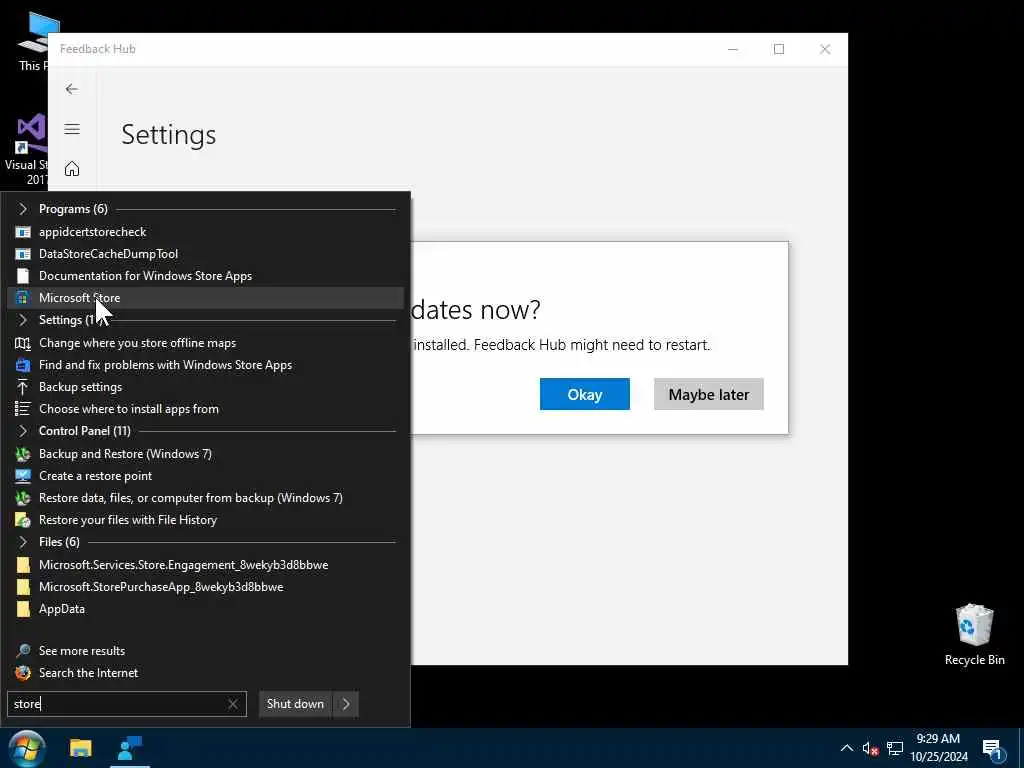Clear the search box with X
The width and height of the screenshot is (1024, 768).
(232, 704)
